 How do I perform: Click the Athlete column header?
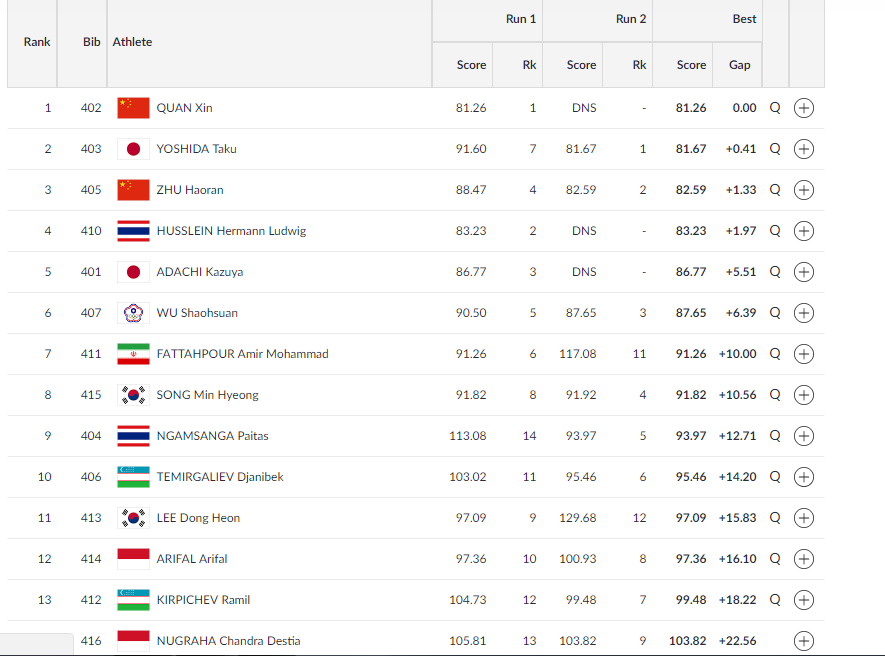132,42
